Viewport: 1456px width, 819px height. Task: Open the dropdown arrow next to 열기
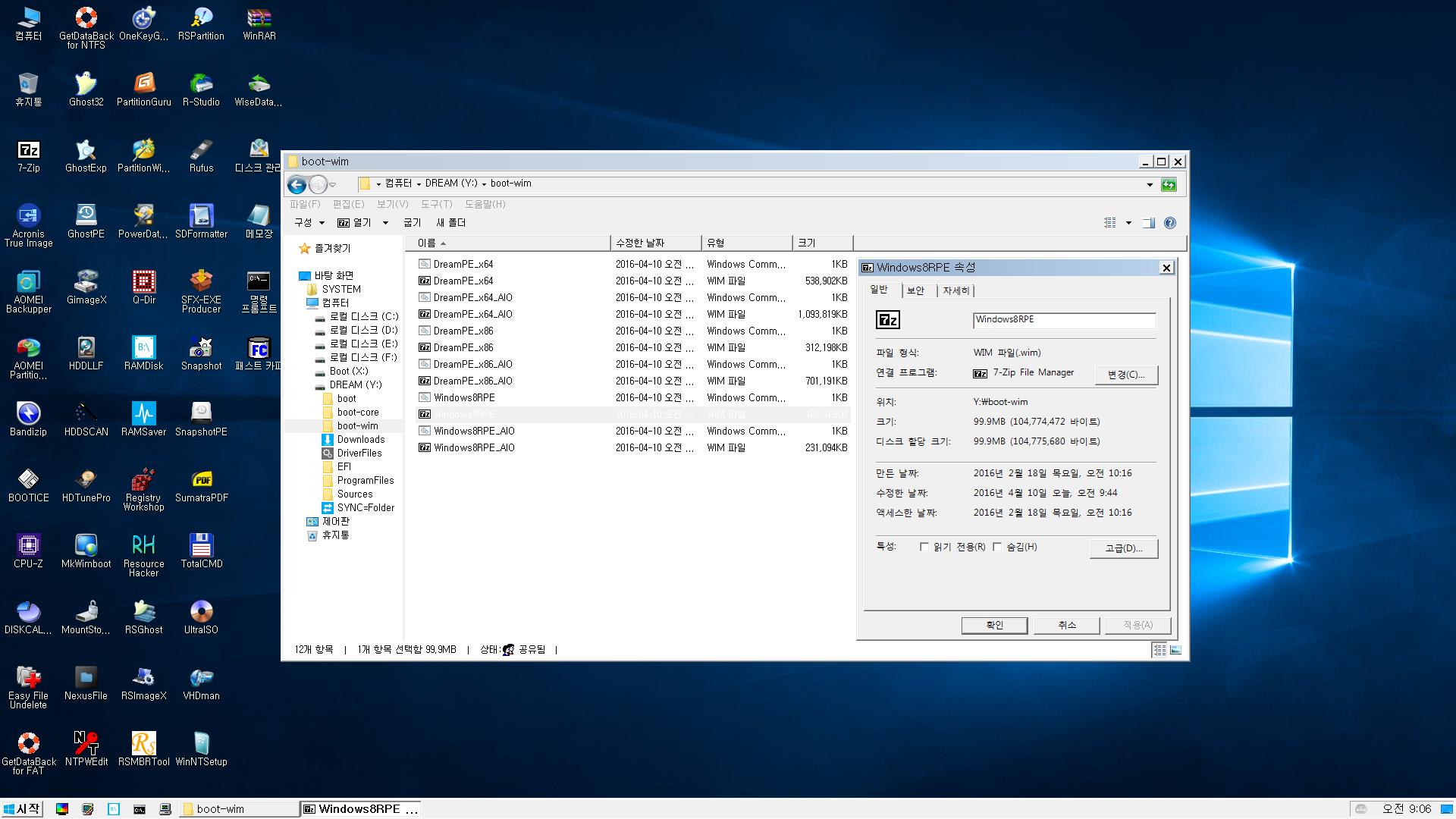pyautogui.click(x=385, y=223)
